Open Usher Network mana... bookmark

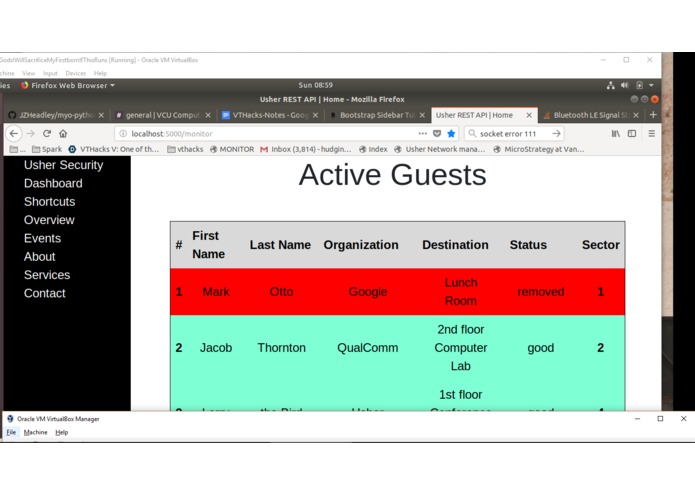(x=440, y=149)
